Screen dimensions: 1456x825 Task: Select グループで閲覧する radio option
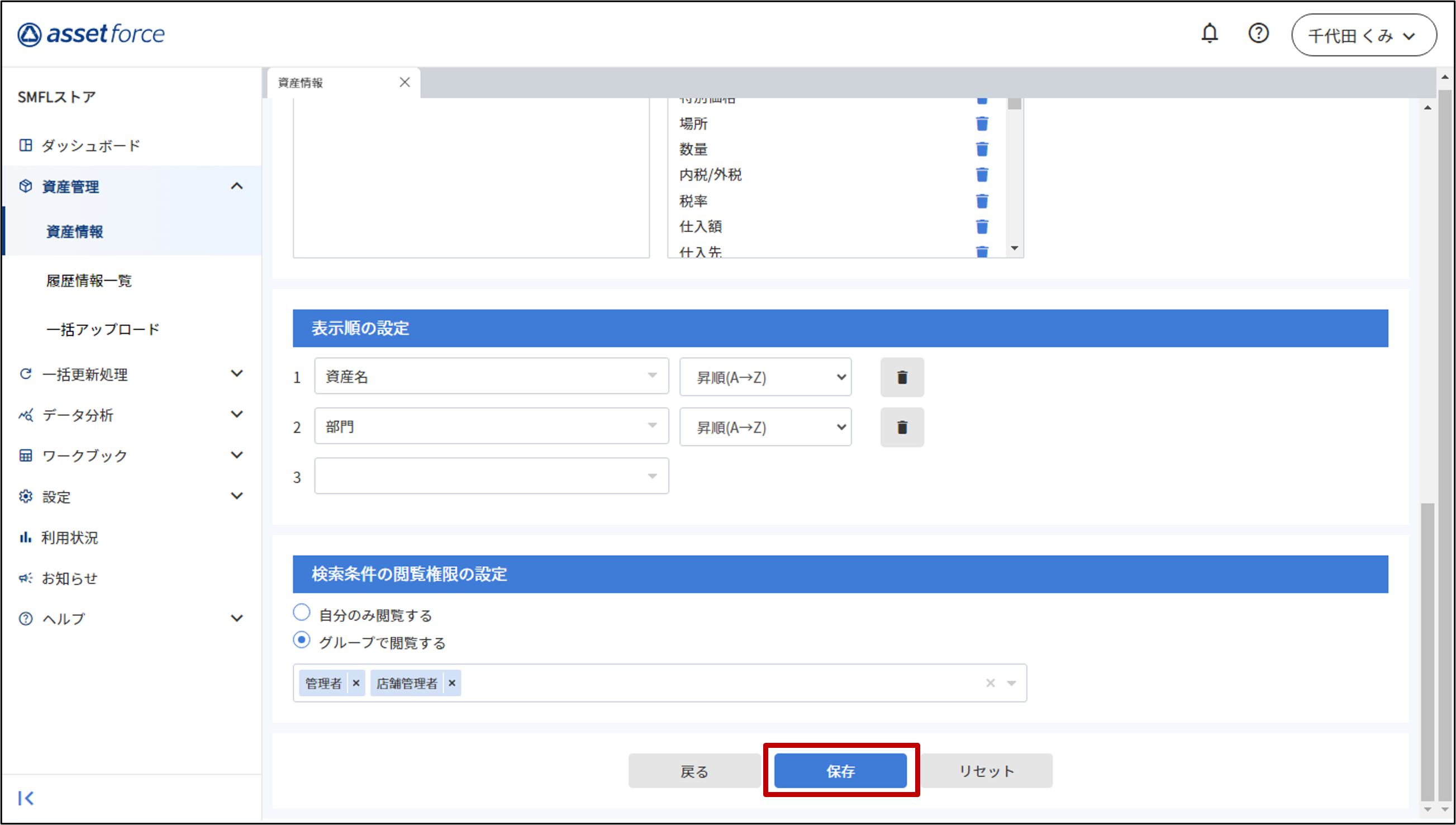pyautogui.click(x=301, y=641)
